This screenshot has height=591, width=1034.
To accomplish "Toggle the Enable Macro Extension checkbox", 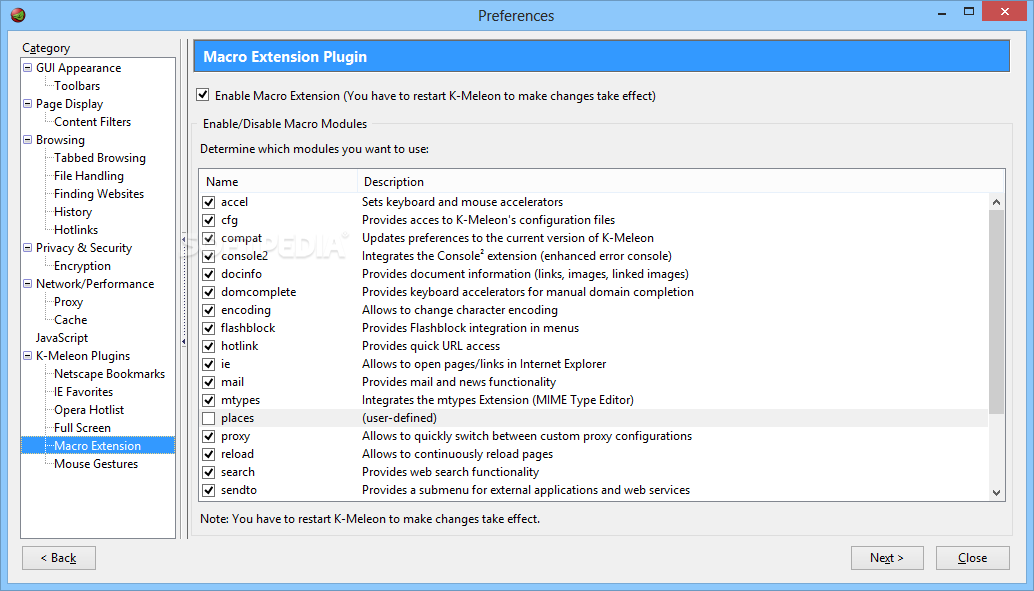I will [x=202, y=95].
